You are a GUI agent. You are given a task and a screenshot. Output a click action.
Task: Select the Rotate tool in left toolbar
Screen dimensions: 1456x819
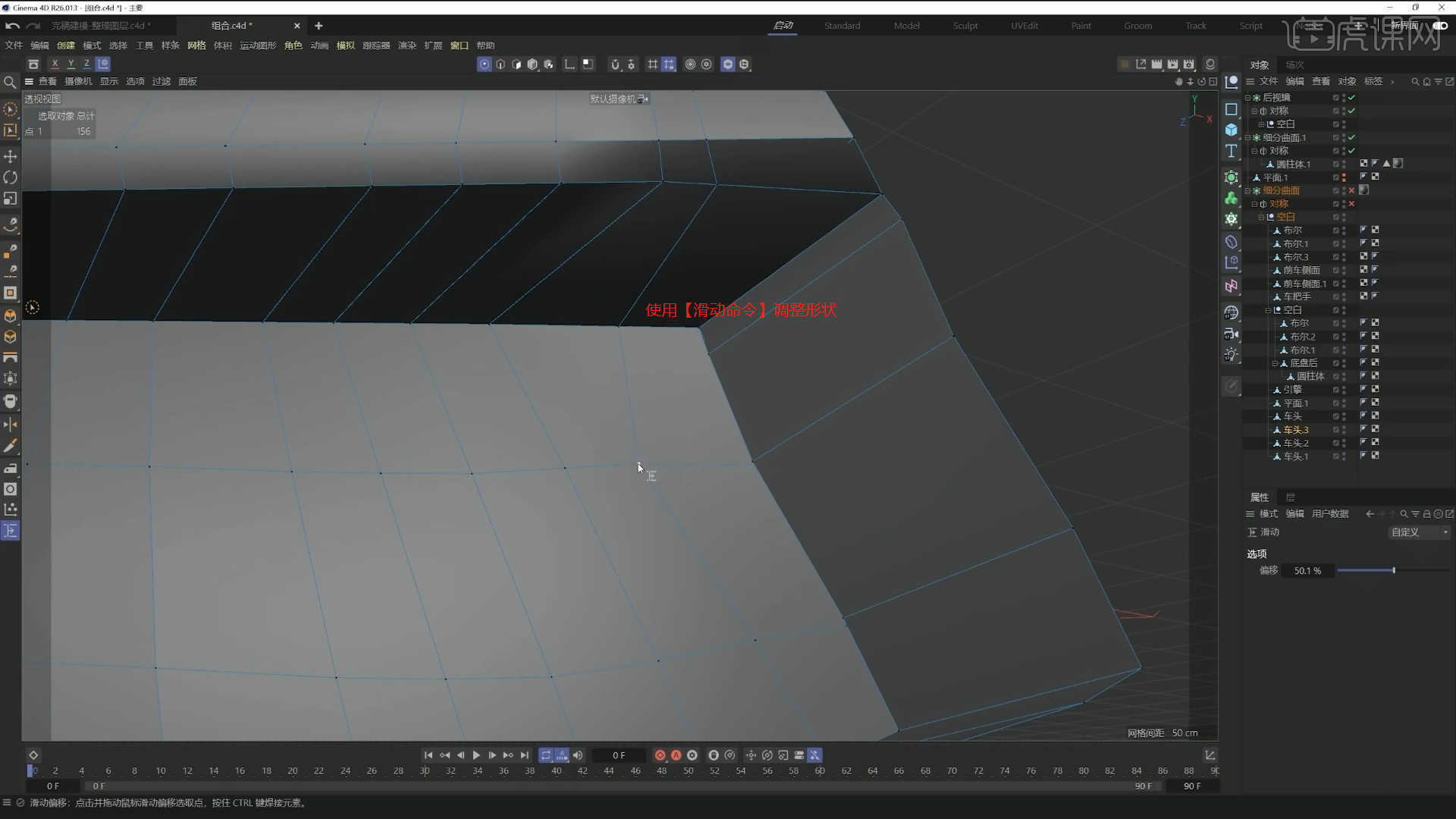point(11,177)
